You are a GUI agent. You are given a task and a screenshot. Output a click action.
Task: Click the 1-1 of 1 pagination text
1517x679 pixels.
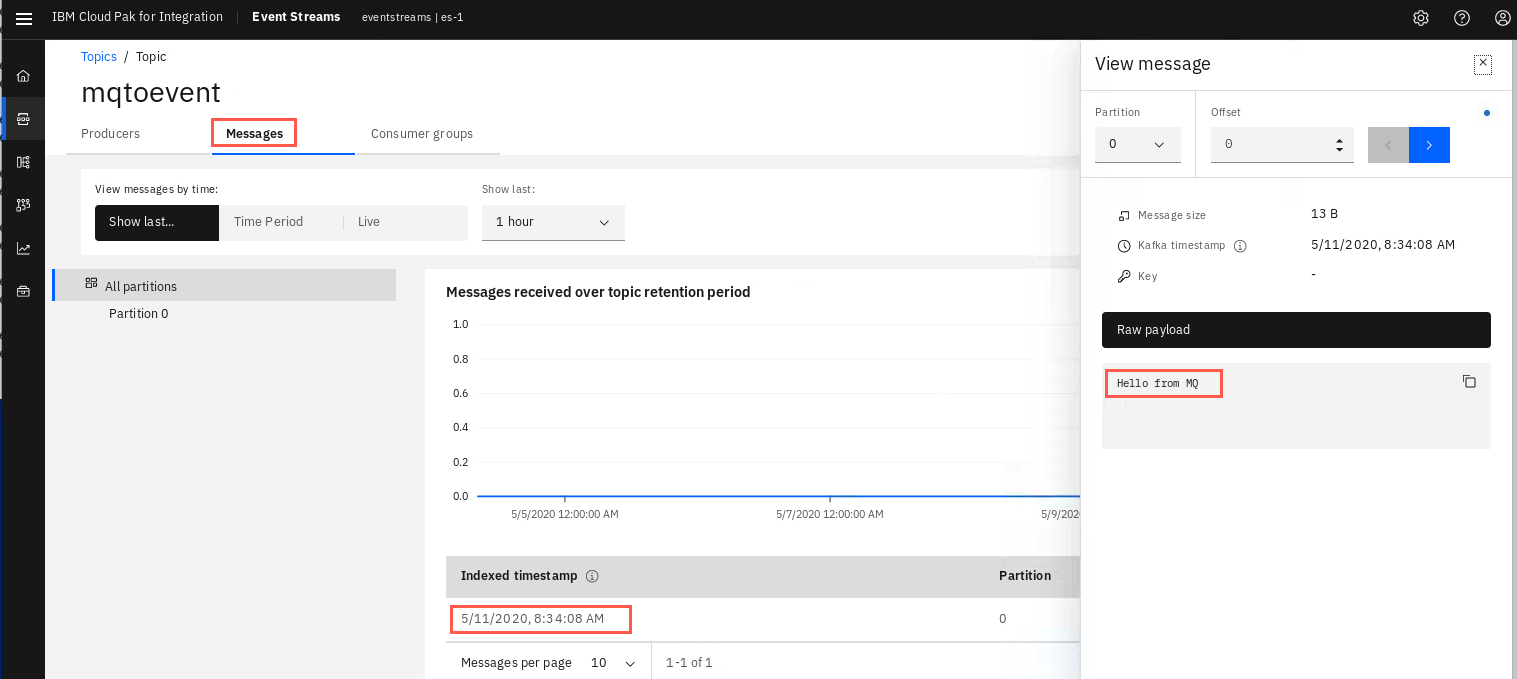(x=689, y=663)
